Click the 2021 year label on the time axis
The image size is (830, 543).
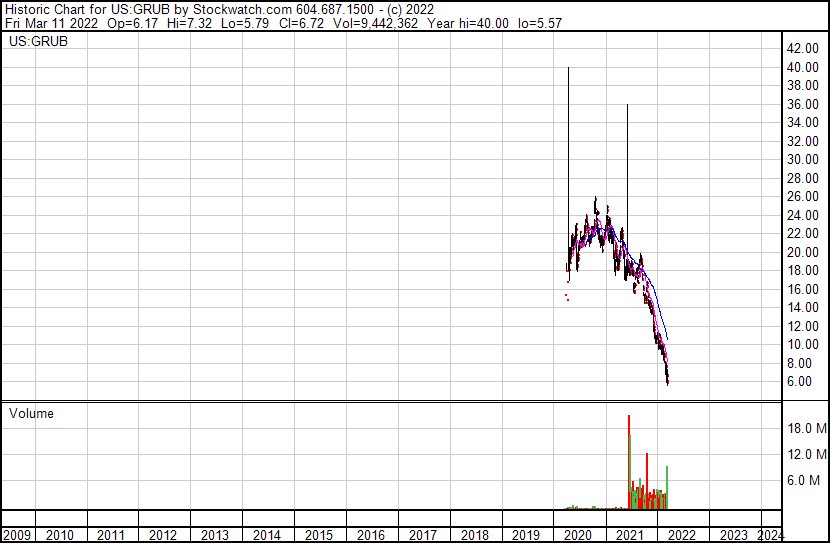[629, 535]
